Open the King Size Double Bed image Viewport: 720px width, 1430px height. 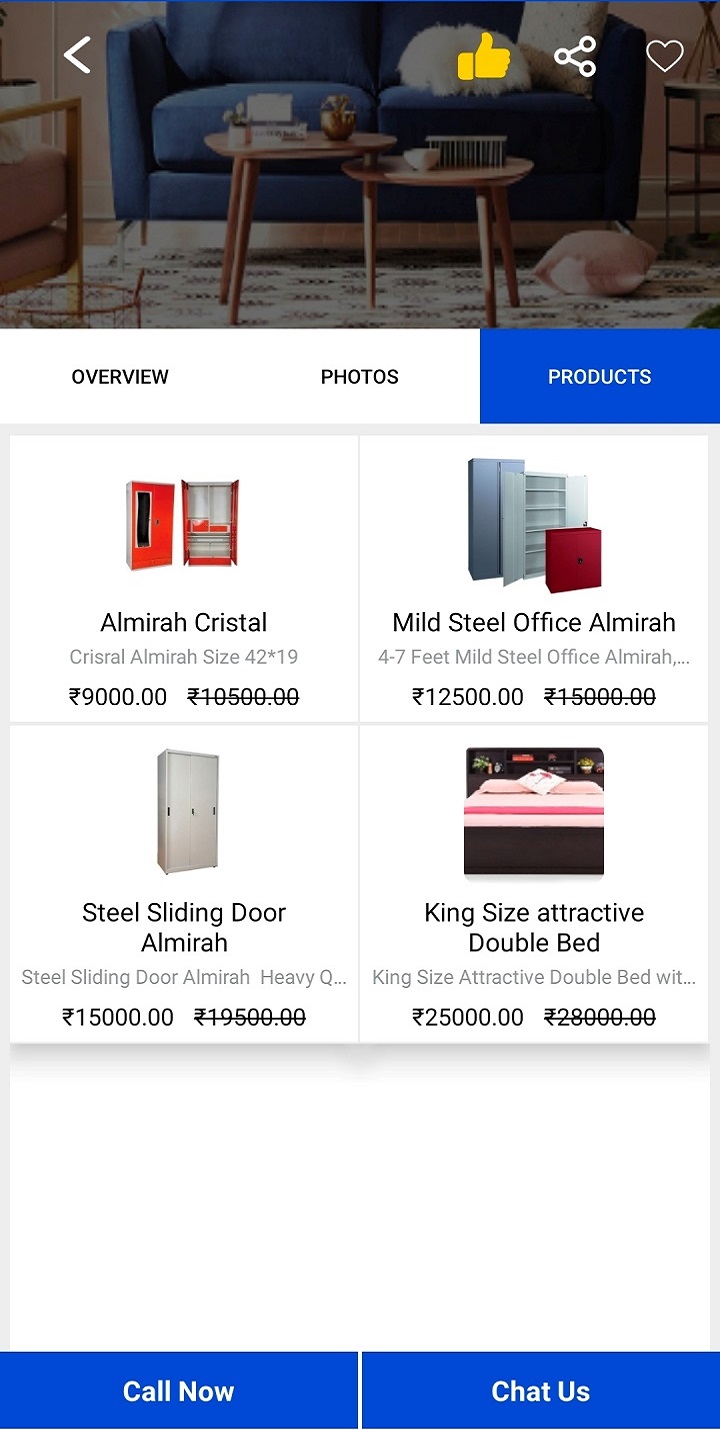(534, 812)
